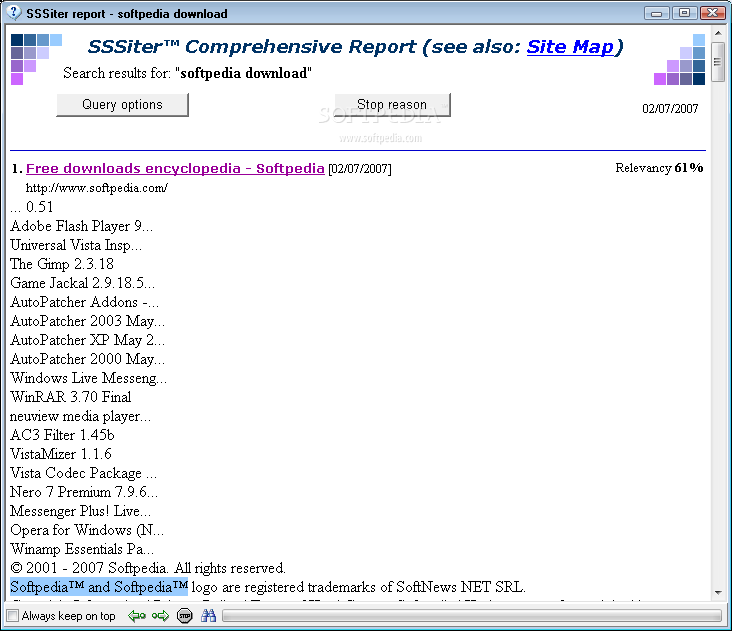Click AutoPatcher Addons -... text

pos(84,302)
